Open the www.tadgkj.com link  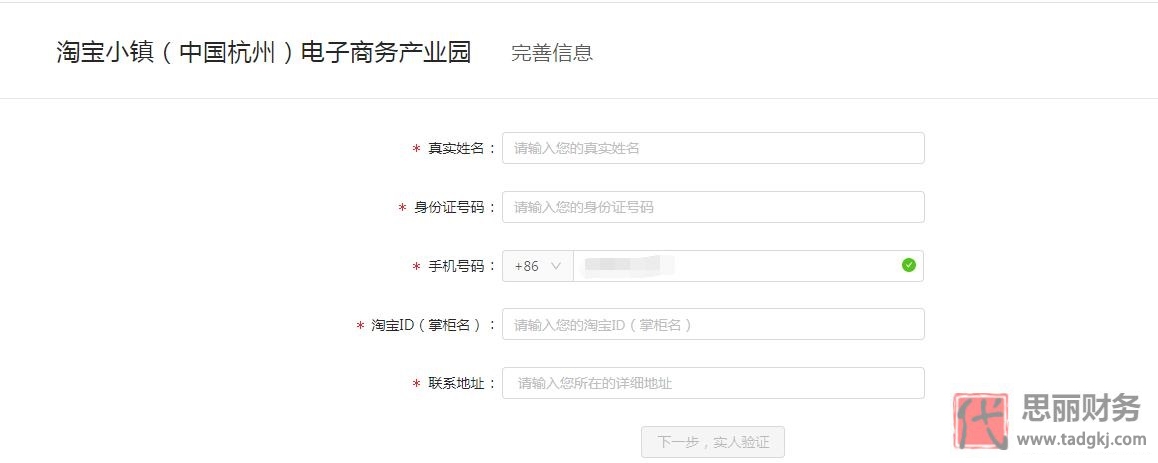click(1081, 439)
